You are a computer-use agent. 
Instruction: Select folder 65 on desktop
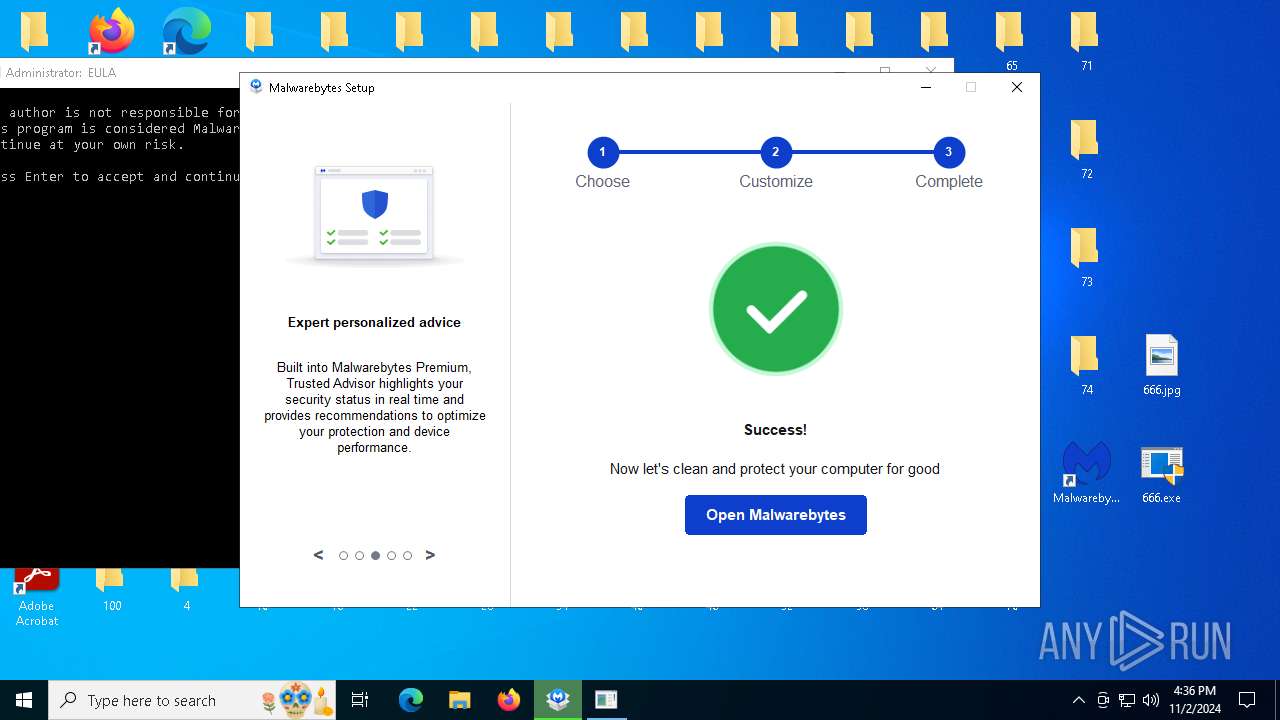pos(1011,41)
